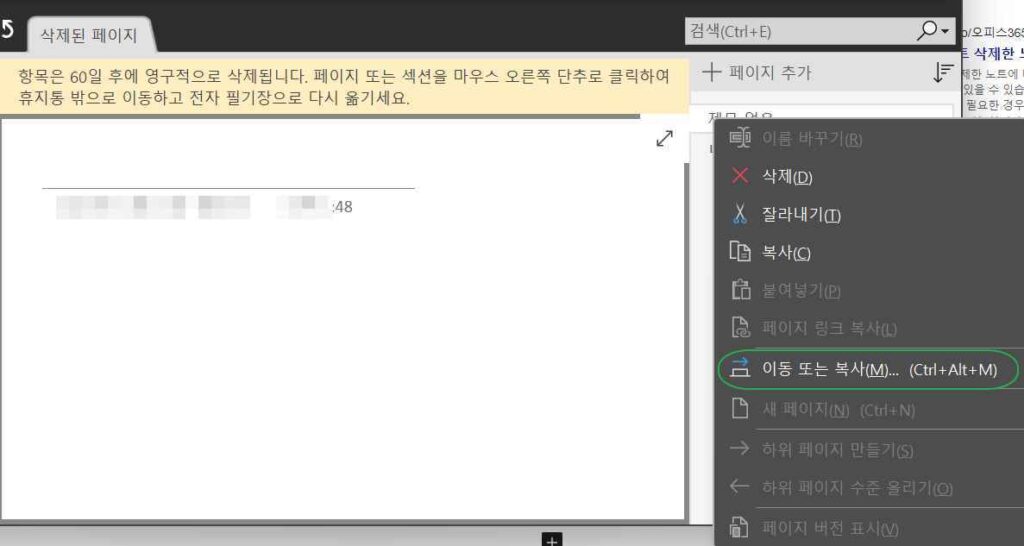
Task: Click the magnifier search icon
Action: (x=926, y=30)
